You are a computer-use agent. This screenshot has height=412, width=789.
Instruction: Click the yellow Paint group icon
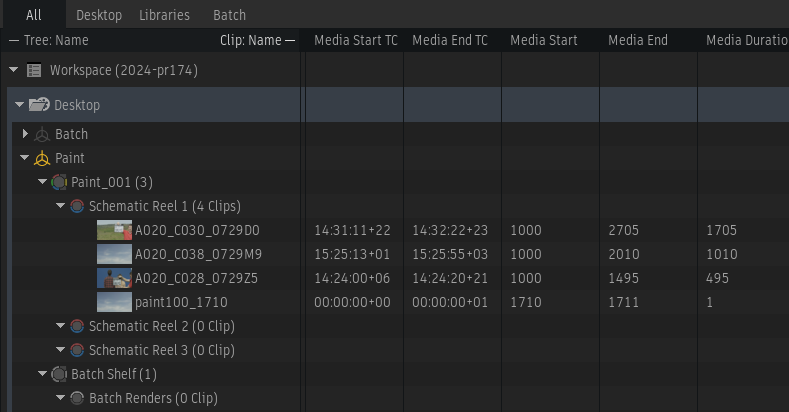tap(41, 158)
